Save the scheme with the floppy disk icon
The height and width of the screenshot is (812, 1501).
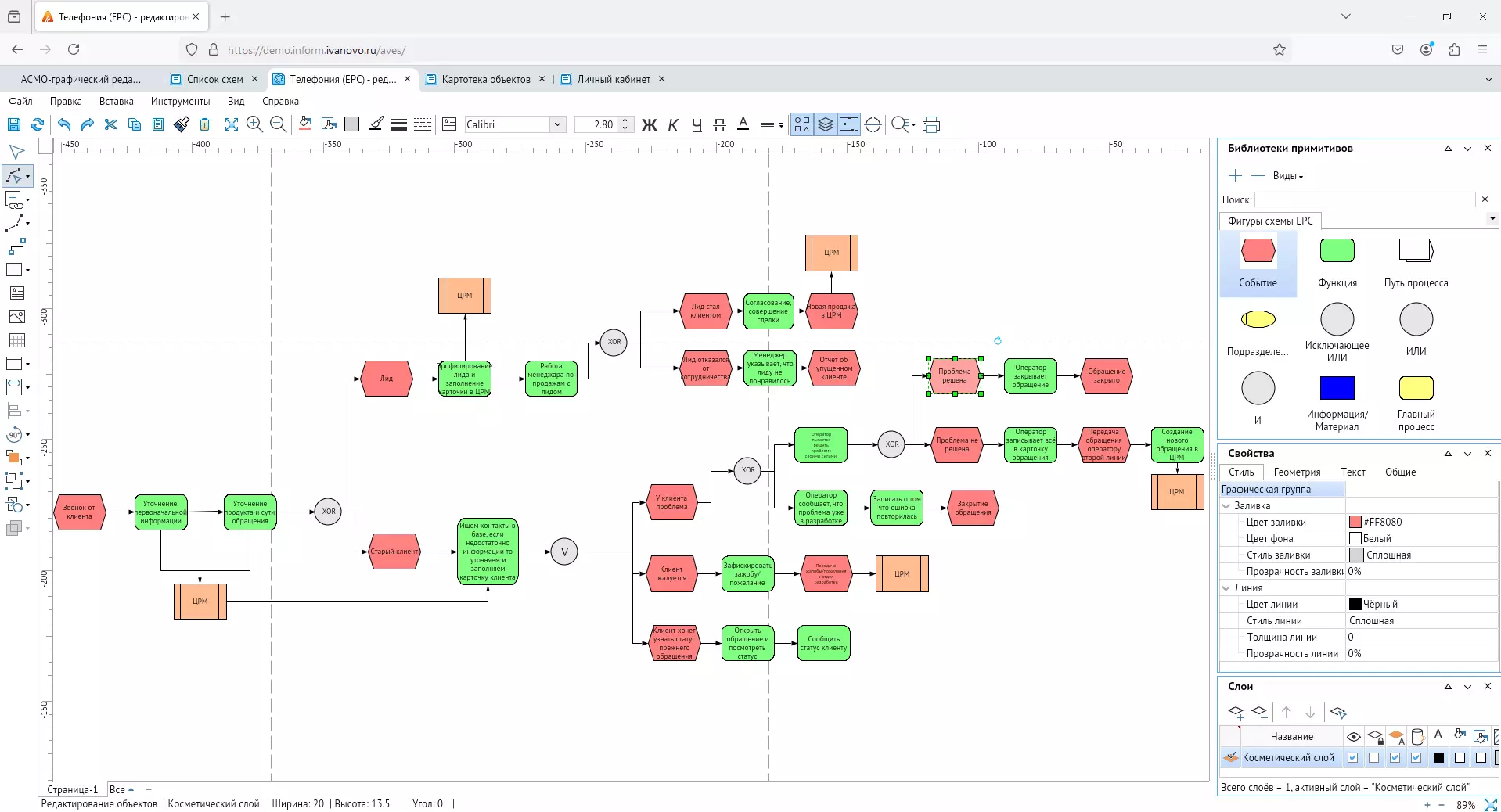click(14, 124)
